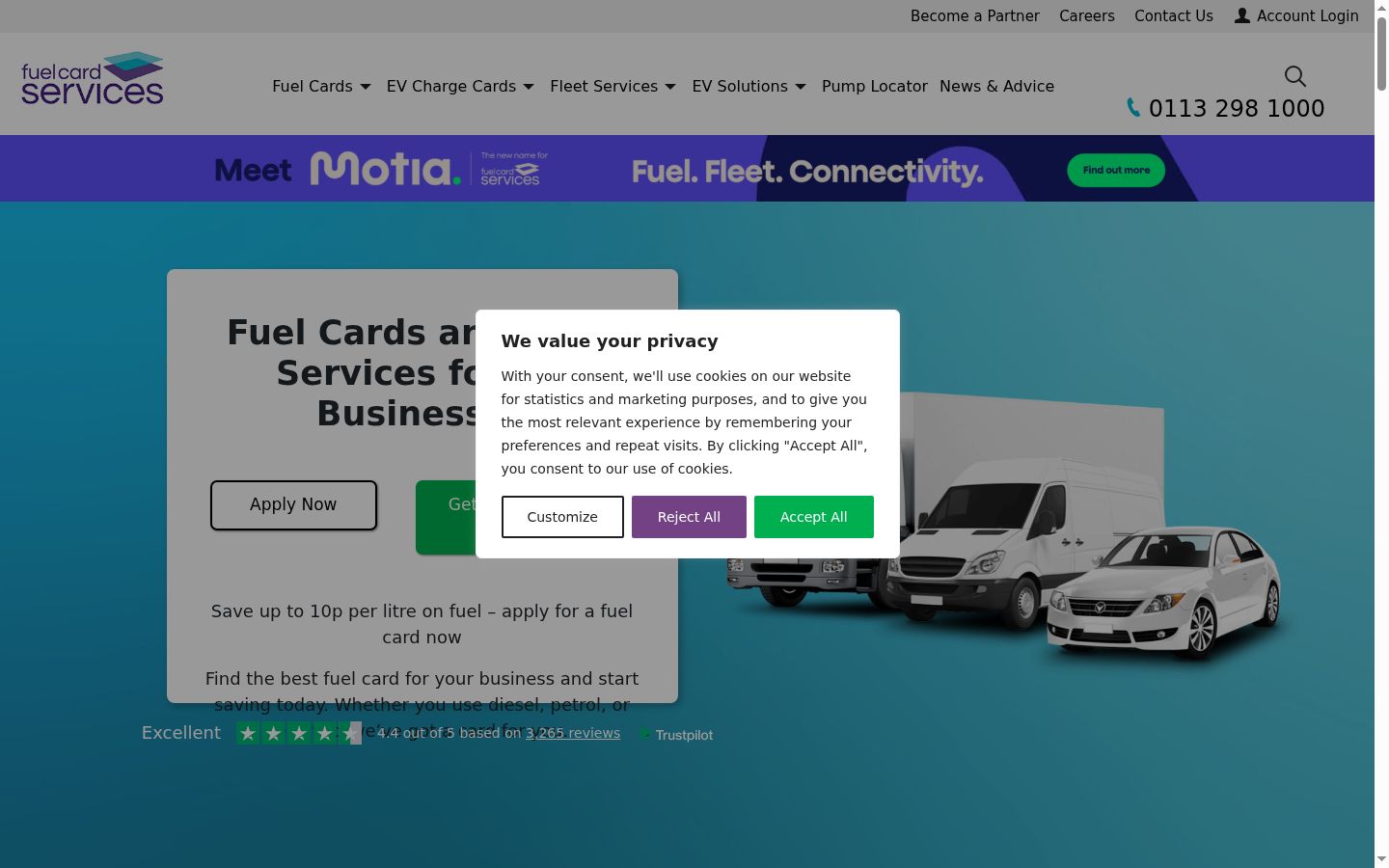Click the scrollbar up arrow
The width and height of the screenshot is (1389, 868).
coord(1381,8)
